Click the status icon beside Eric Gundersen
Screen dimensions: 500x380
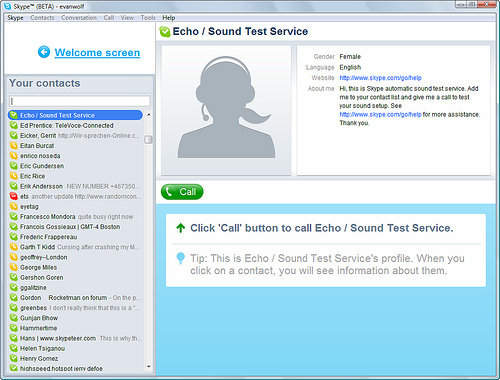[14, 166]
